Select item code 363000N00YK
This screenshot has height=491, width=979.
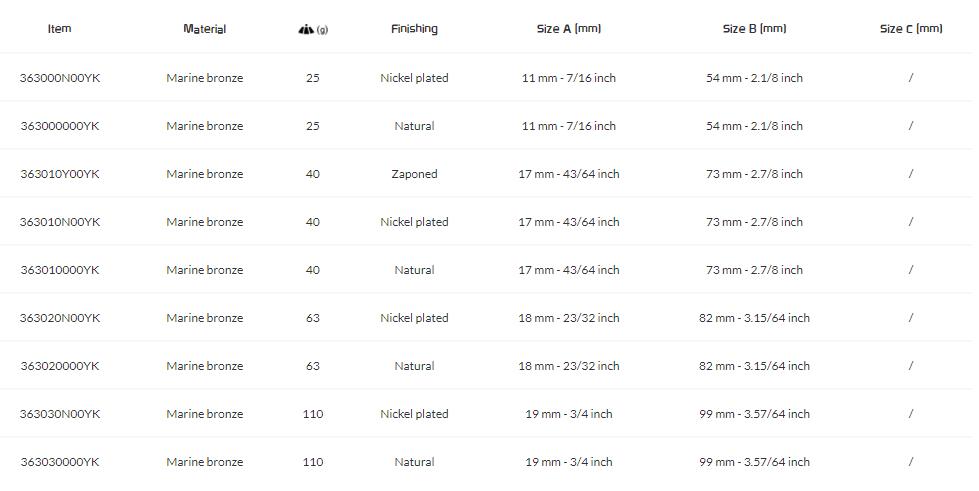(x=60, y=78)
